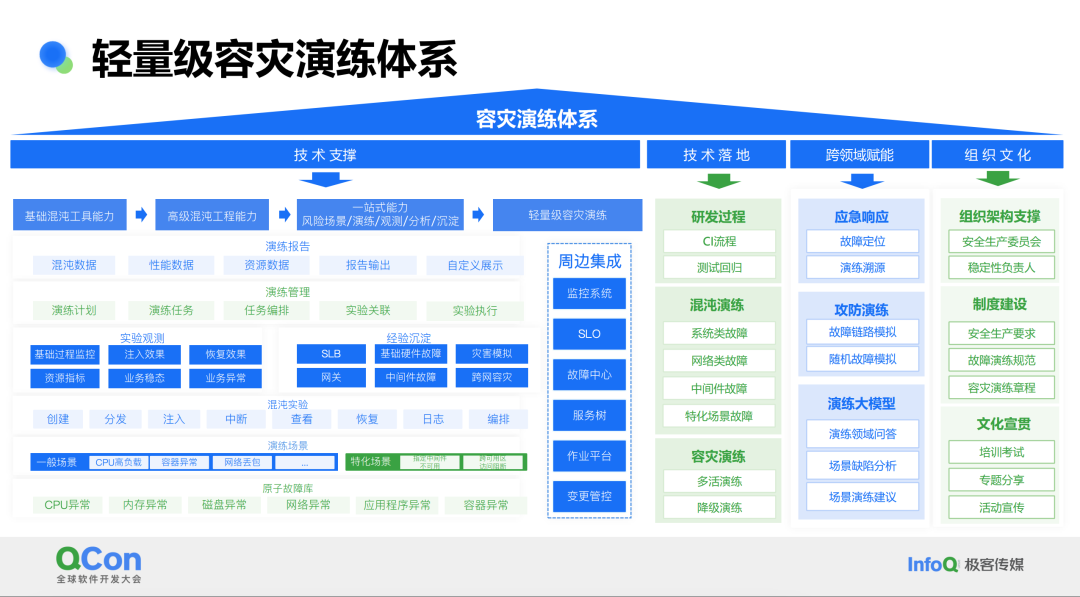
Task: Click the 演练领域问答 box
Action: [x=862, y=434]
